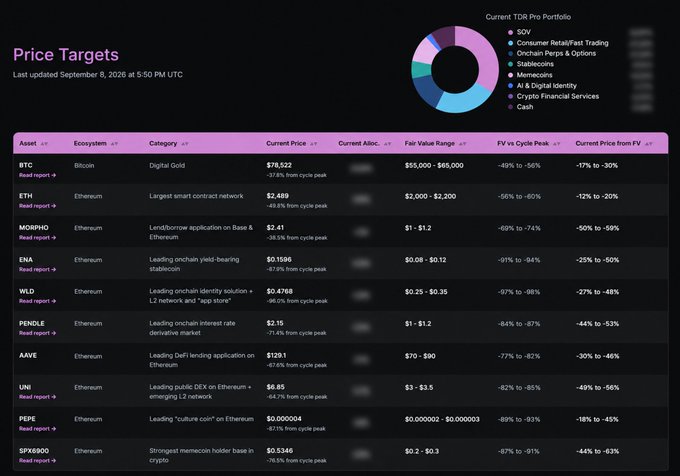
Task: Click Largest smart contract network cell
Action: 196,196
